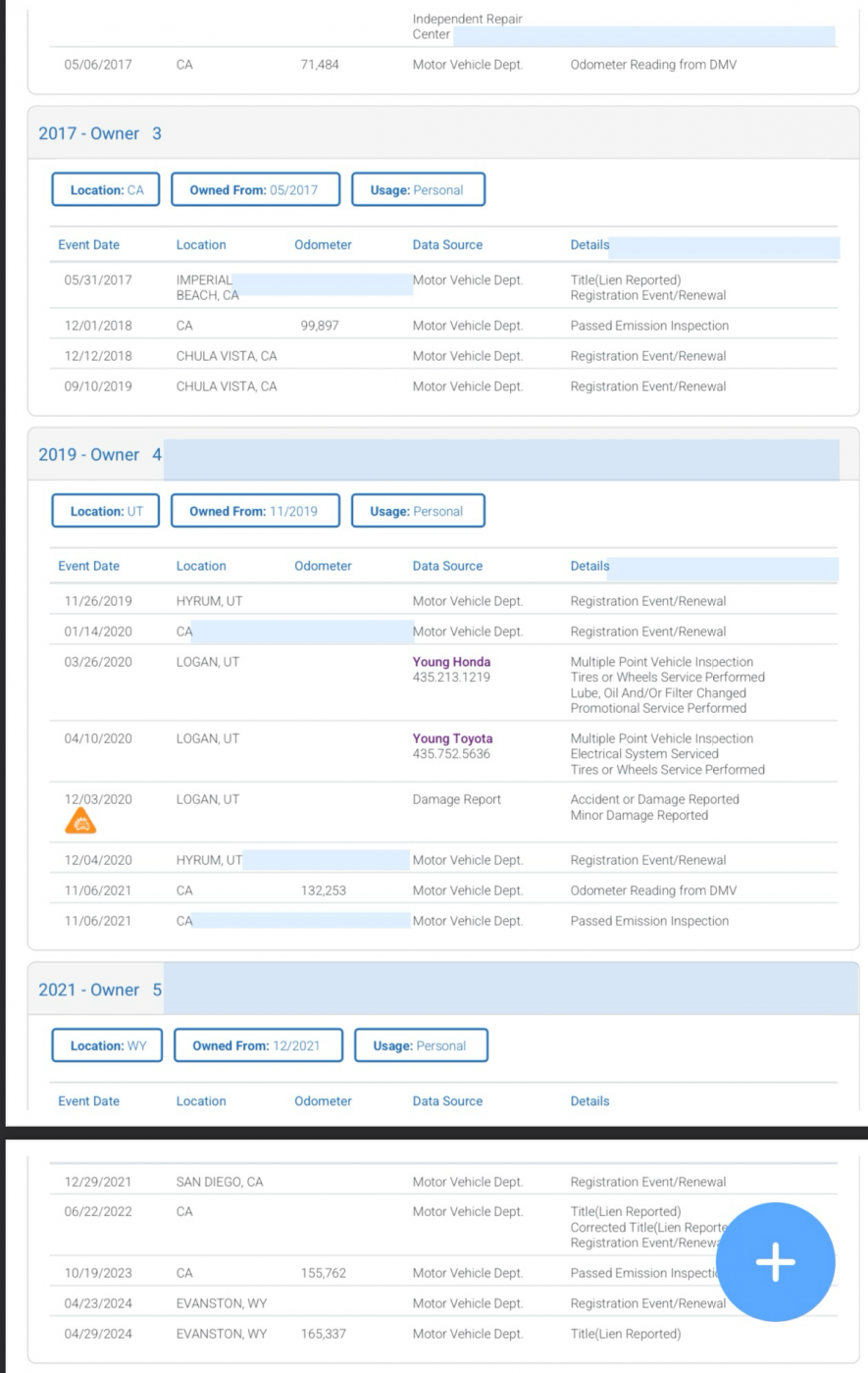This screenshot has height=1373, width=868.
Task: Click the 165,337 odometer reading
Action: [x=324, y=1334]
